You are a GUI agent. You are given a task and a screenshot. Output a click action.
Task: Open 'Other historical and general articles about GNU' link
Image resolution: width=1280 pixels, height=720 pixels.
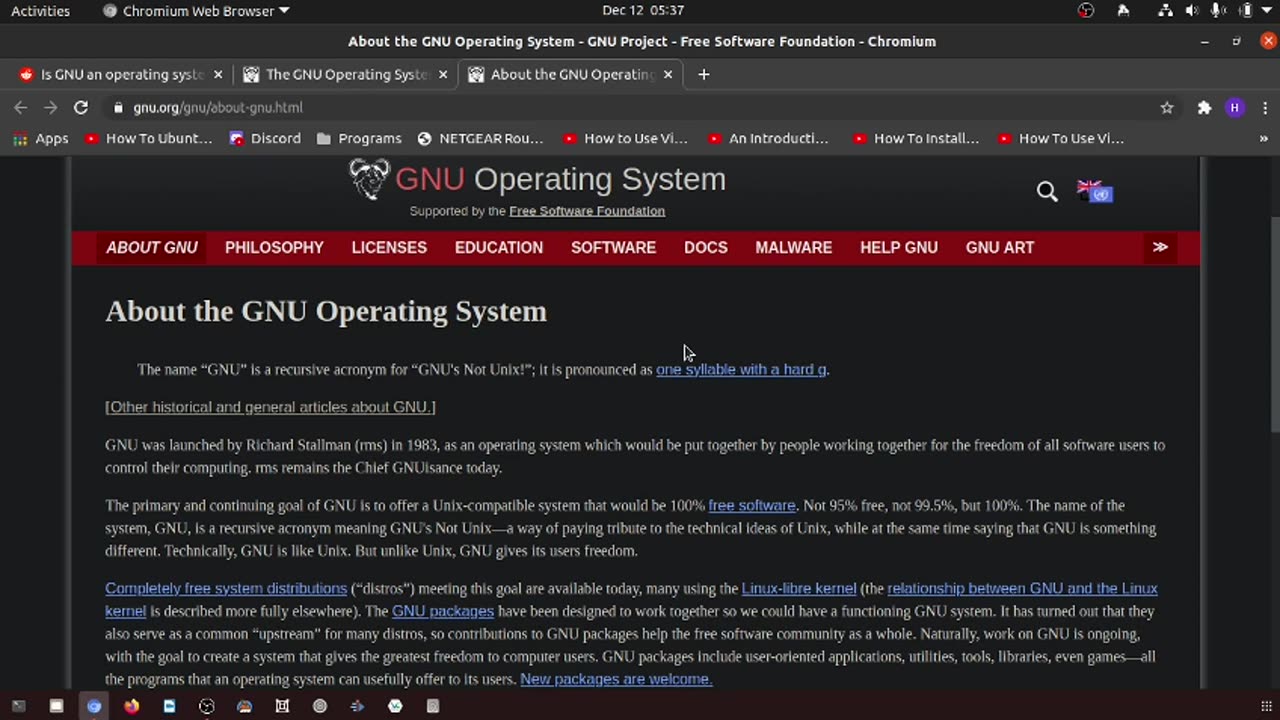pos(270,407)
